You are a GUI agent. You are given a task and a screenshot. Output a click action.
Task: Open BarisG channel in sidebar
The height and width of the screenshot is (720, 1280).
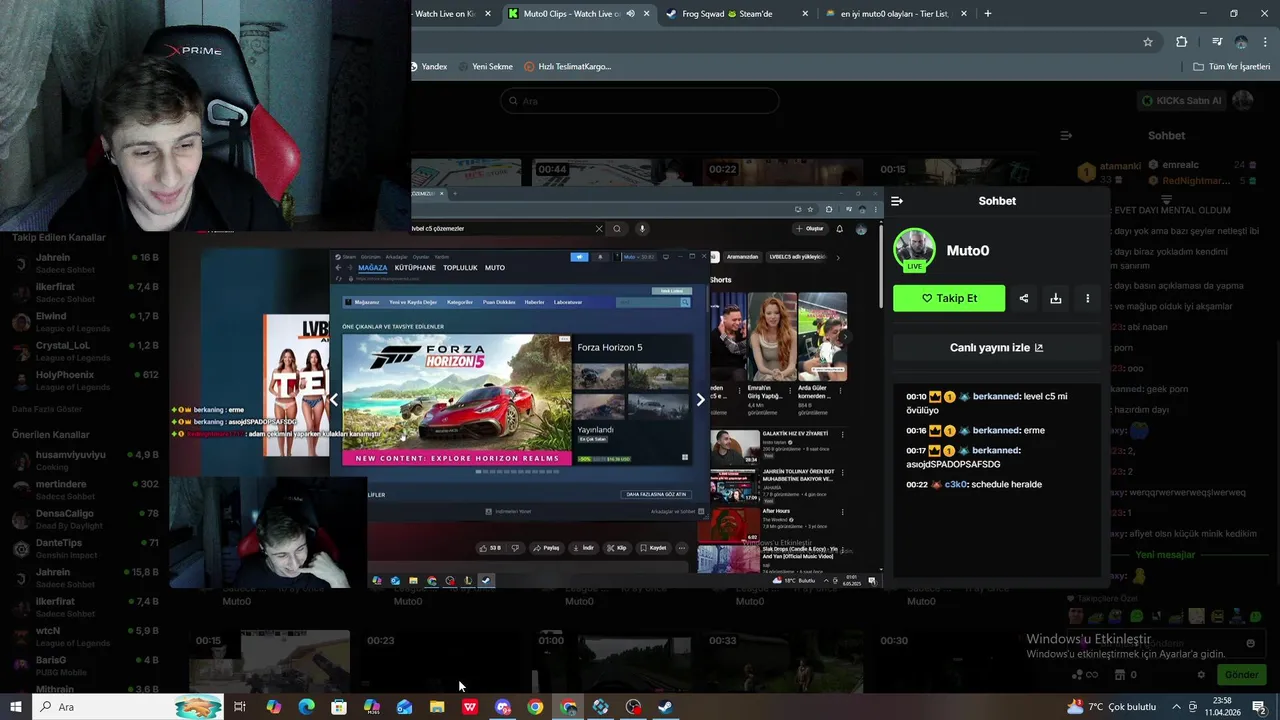(85, 666)
